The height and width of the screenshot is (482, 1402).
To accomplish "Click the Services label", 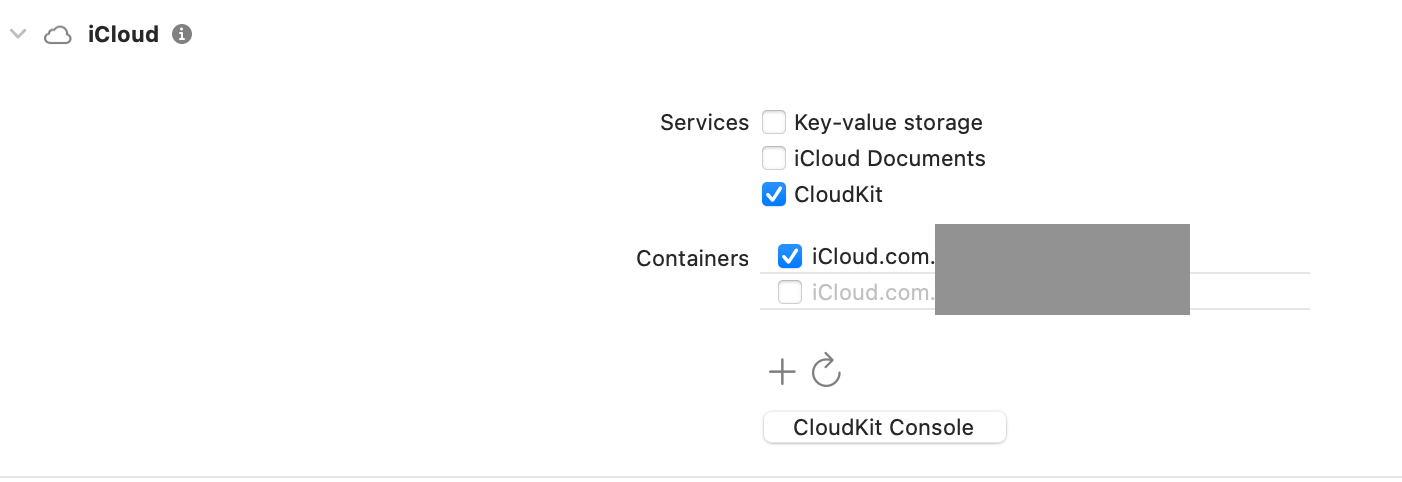I will point(704,122).
